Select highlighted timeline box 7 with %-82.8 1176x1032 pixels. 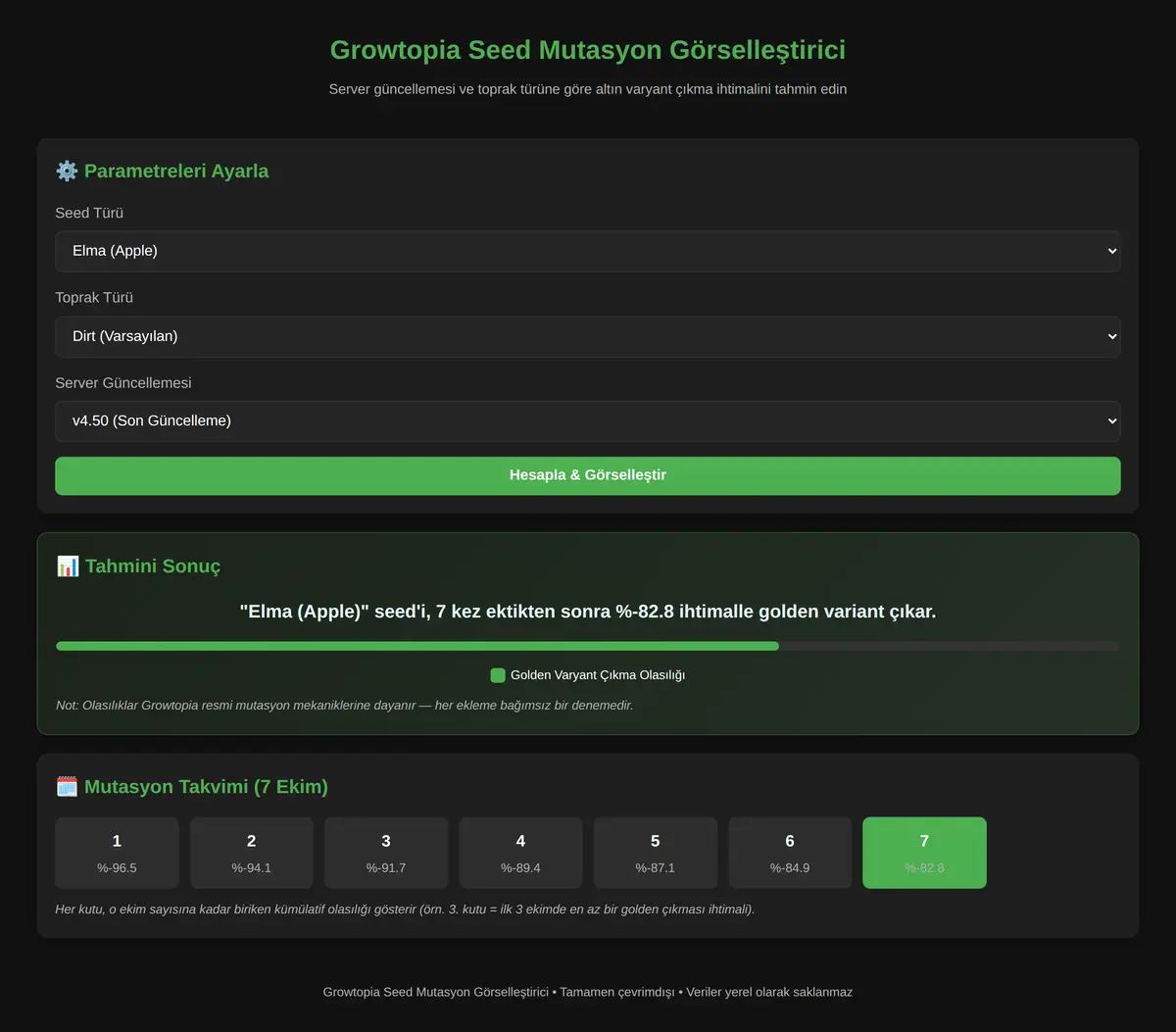point(924,853)
